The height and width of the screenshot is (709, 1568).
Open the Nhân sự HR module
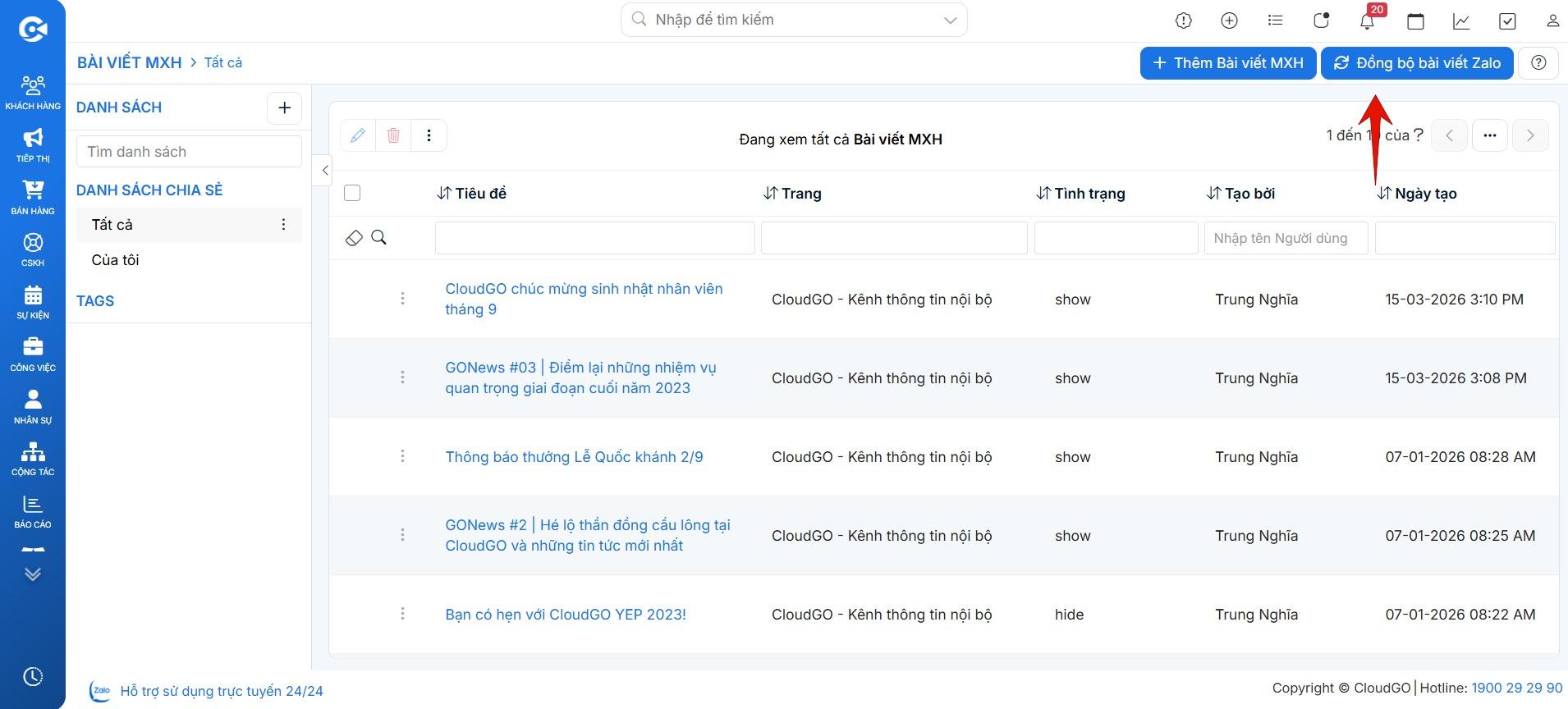tap(33, 407)
